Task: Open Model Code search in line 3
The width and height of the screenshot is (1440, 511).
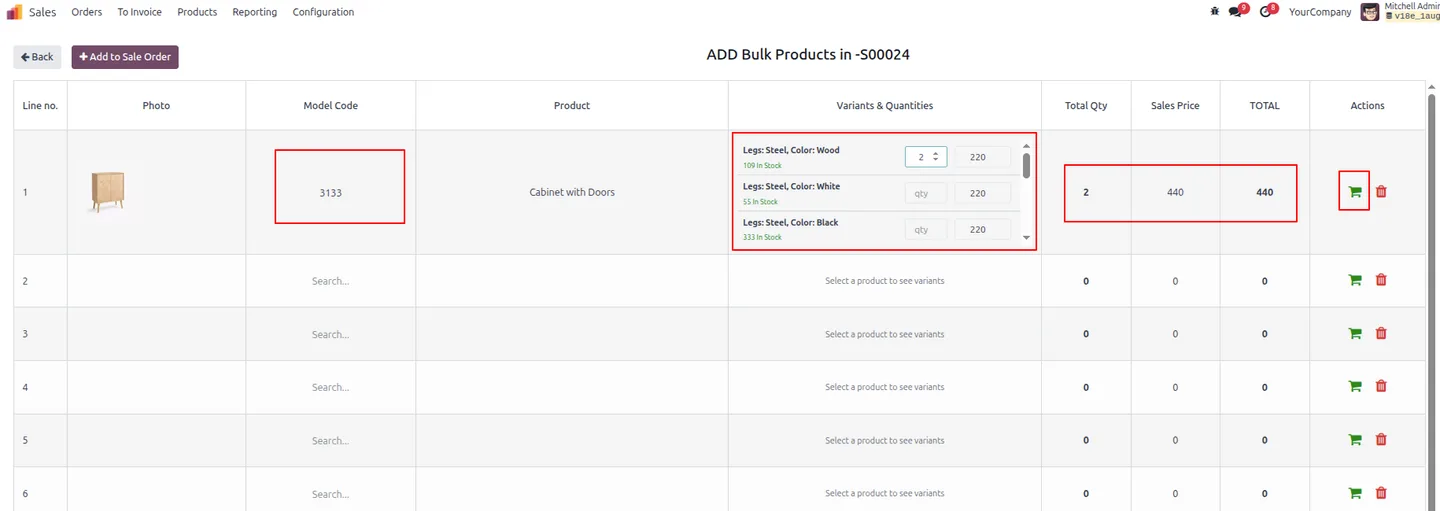Action: (330, 334)
